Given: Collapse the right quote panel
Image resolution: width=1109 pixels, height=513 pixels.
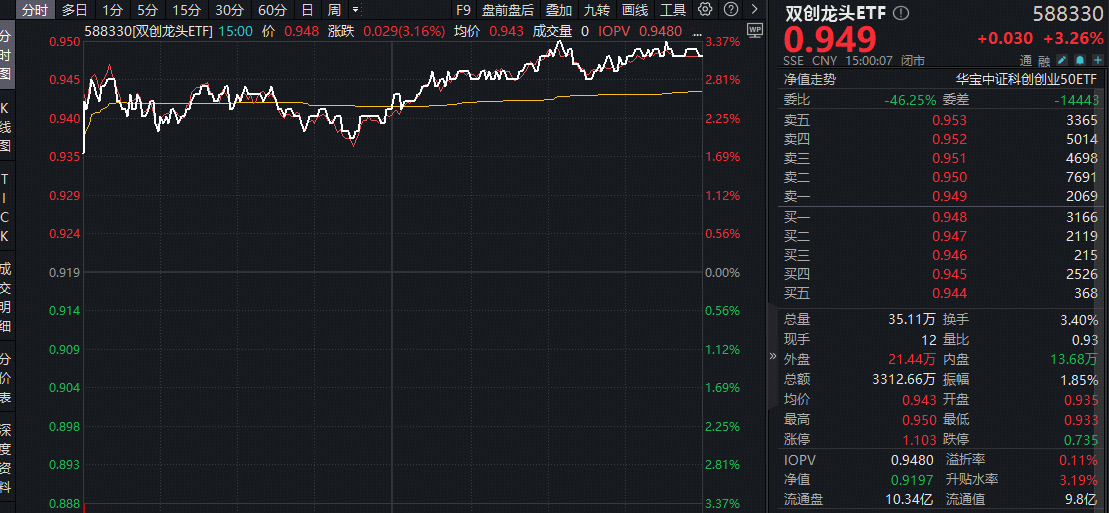Looking at the screenshot, I should click(772, 355).
